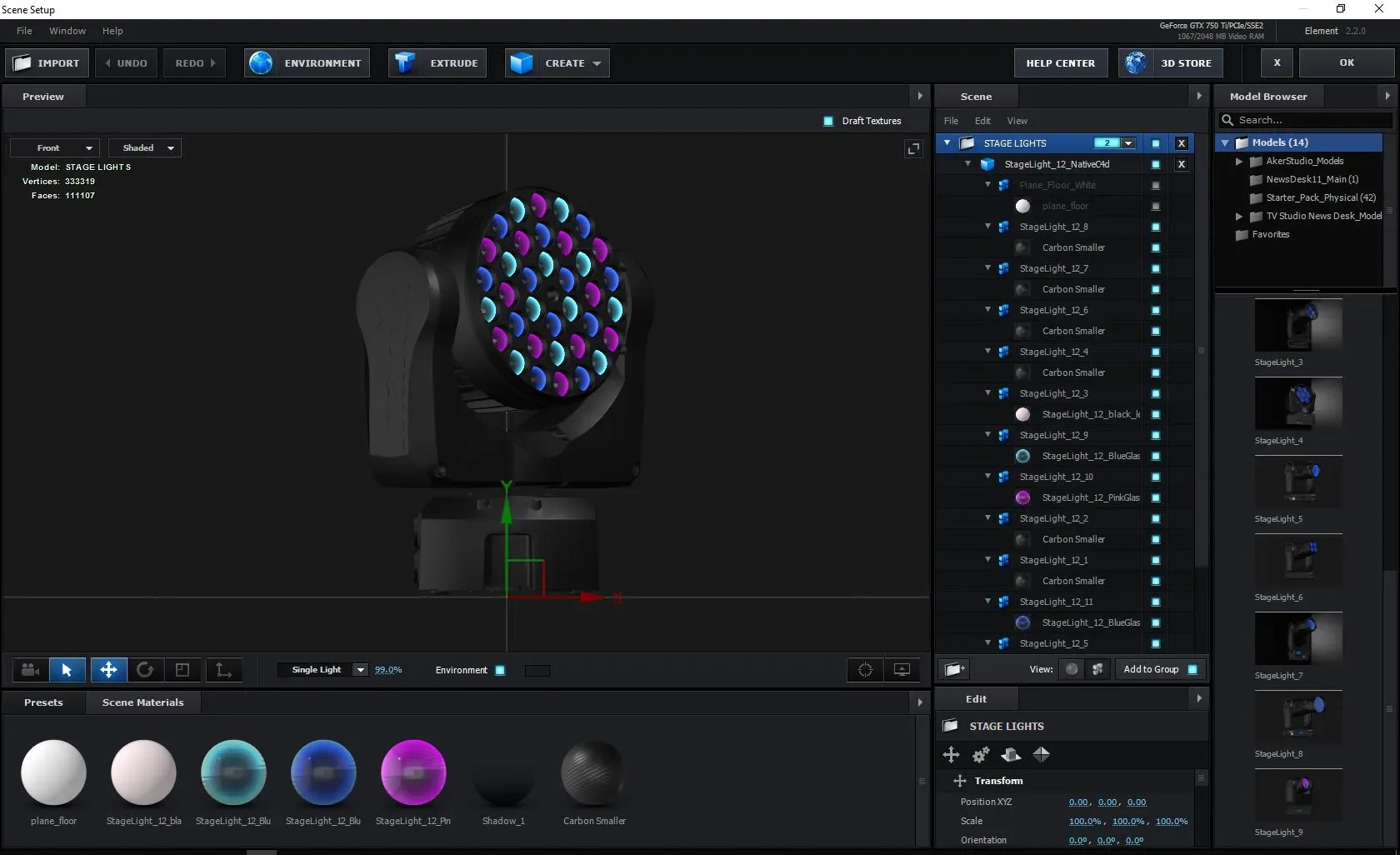Viewport: 1400px width, 855px height.
Task: Select the Carbon Smaller material sphere
Action: tap(593, 772)
